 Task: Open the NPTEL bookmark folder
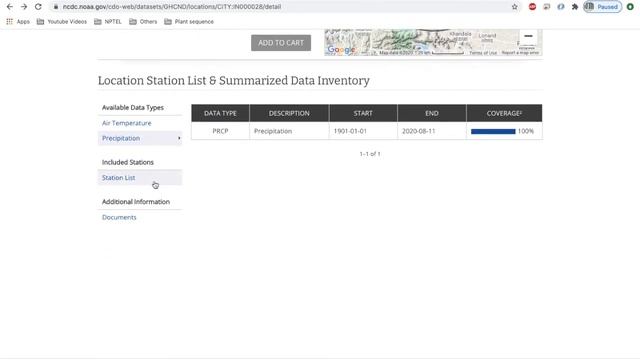pyautogui.click(x=108, y=22)
